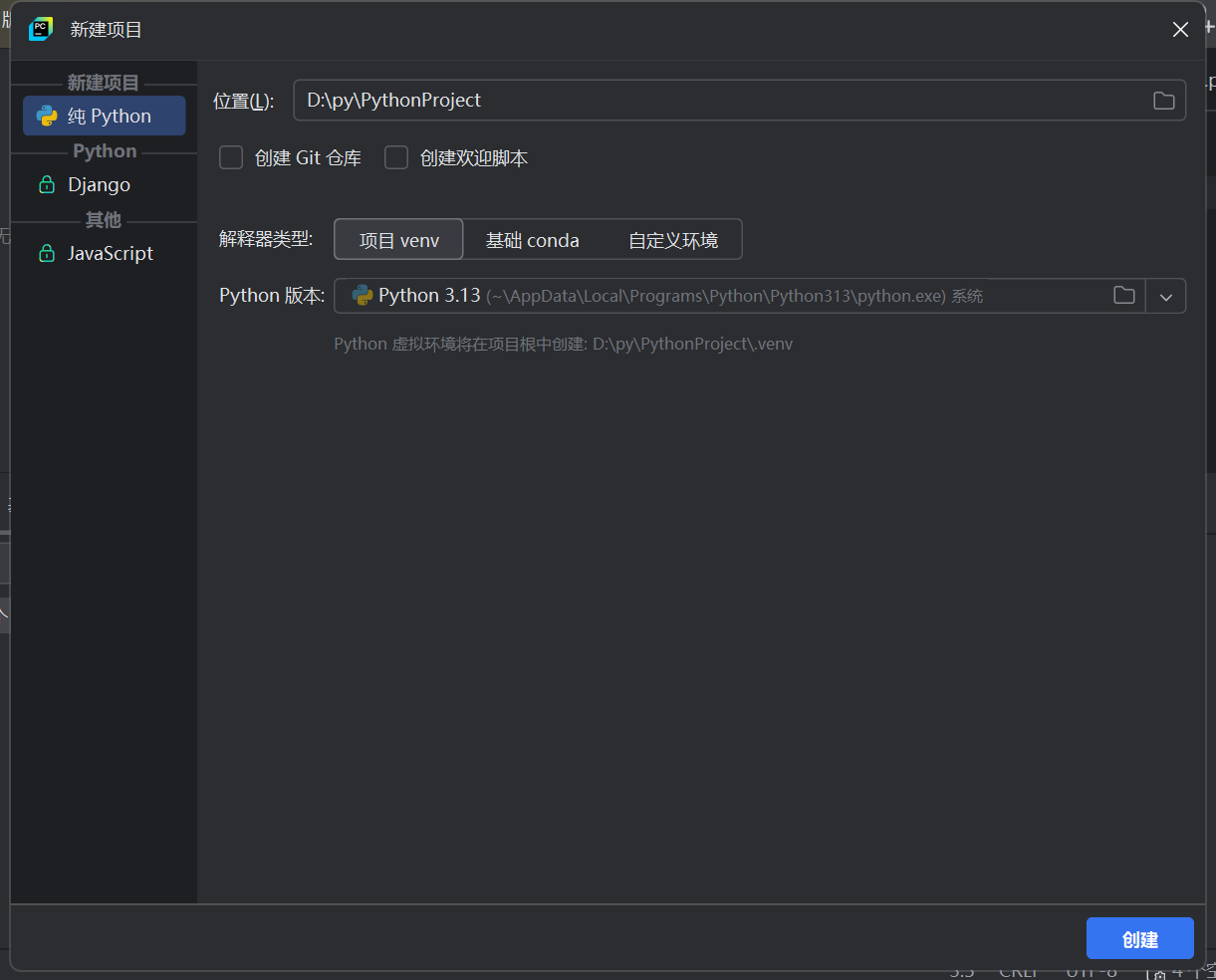Click the venv path hint text

tap(563, 344)
